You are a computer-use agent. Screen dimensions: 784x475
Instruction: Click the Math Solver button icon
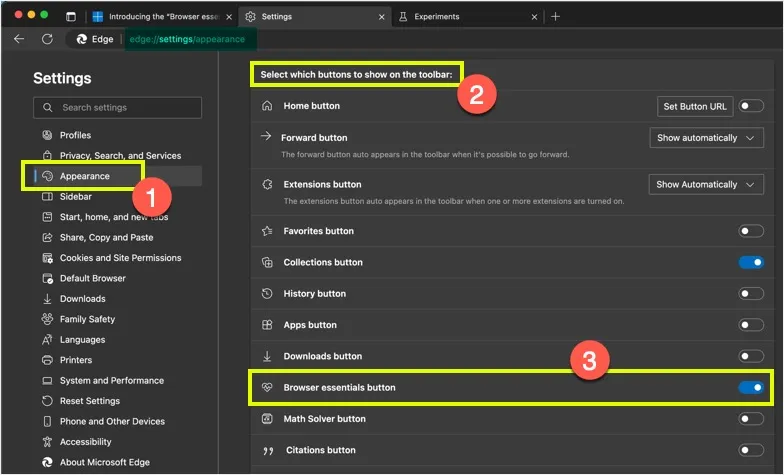(267, 419)
